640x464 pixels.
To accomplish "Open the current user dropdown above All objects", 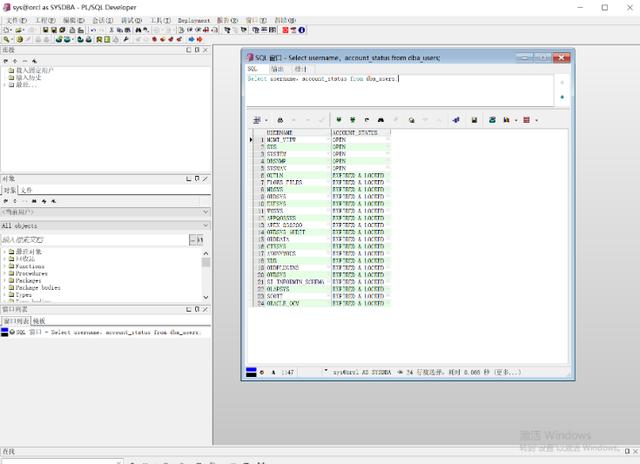I will click(x=105, y=212).
